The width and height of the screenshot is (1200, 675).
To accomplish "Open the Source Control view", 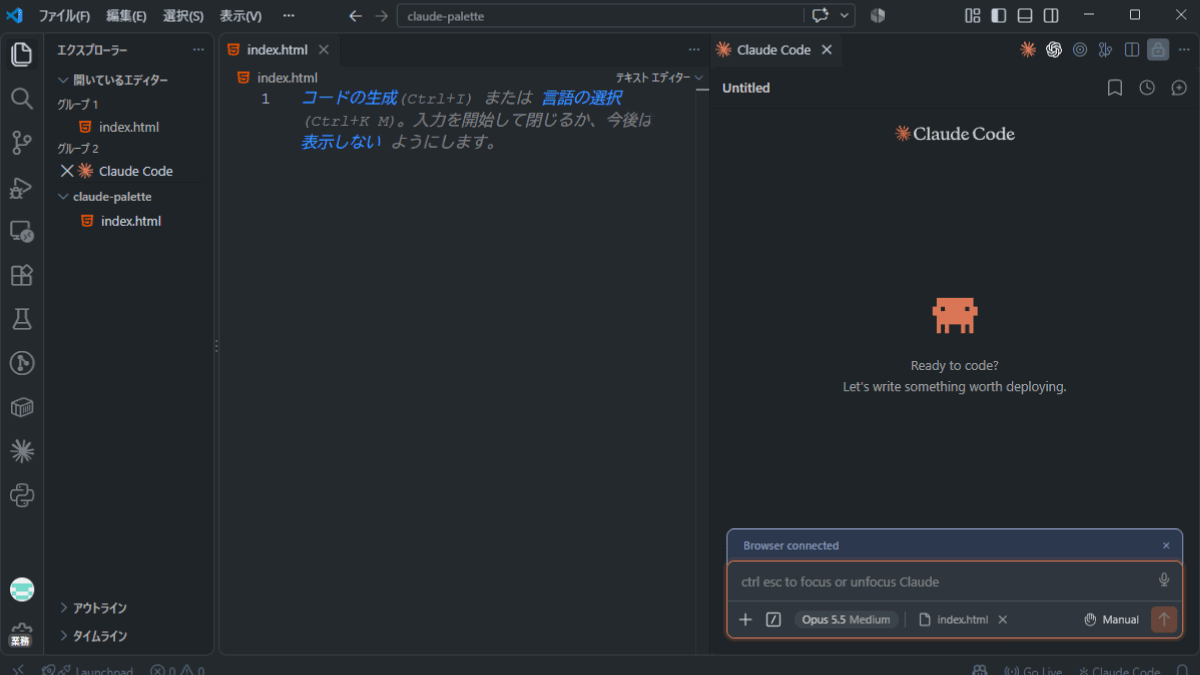I will pos(22,143).
